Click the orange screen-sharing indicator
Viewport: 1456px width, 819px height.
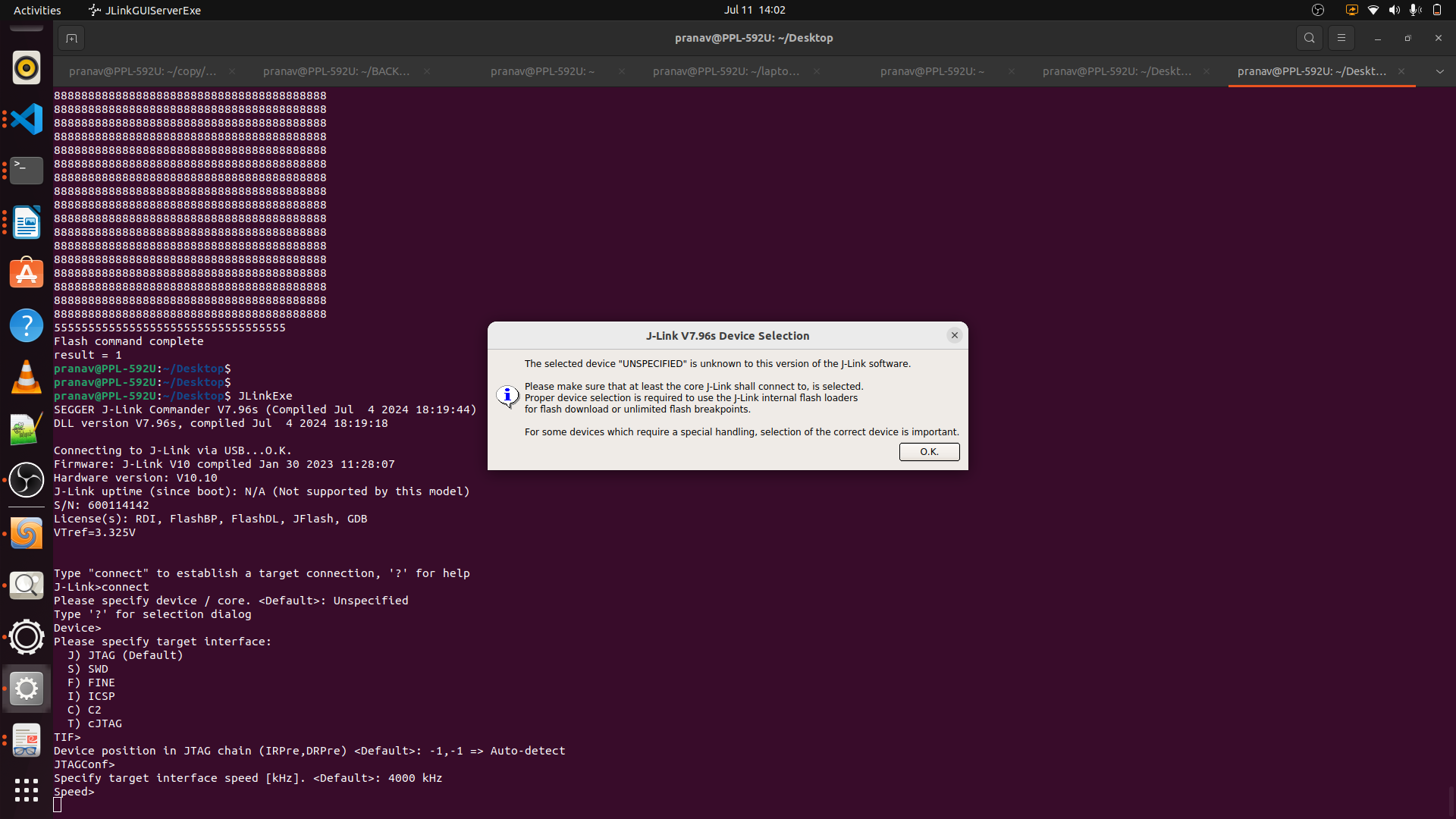1352,10
